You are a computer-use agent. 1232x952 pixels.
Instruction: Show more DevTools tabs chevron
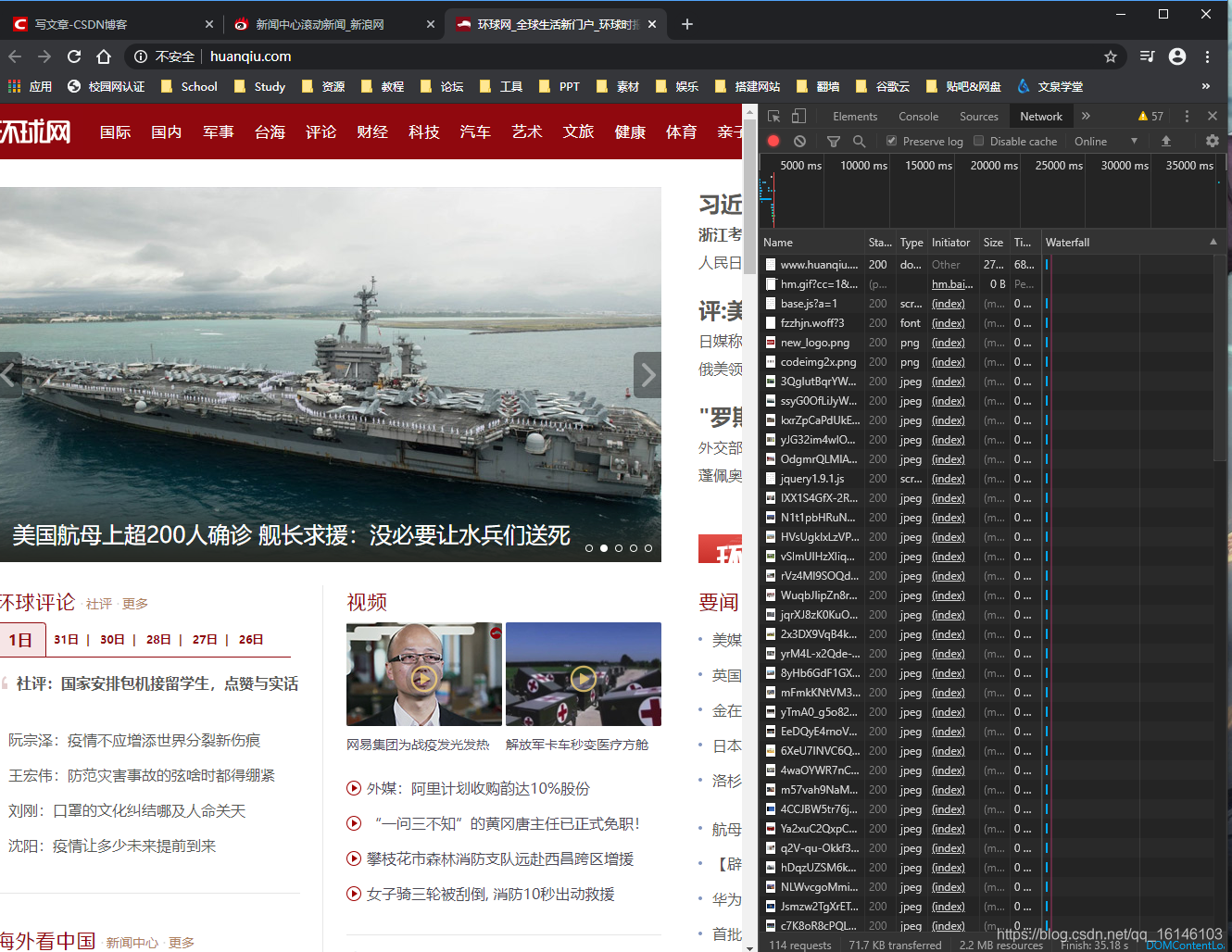[x=1086, y=116]
